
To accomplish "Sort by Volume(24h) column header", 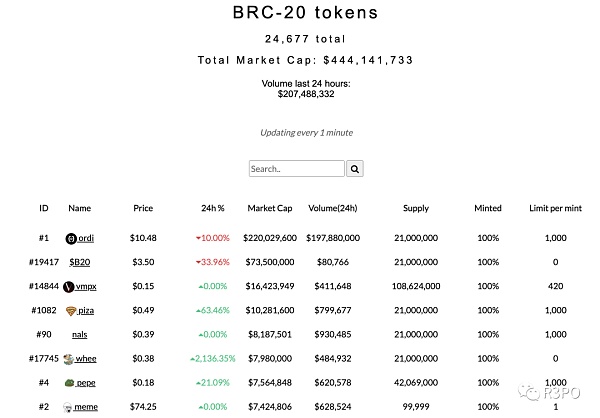I will 333,208.
